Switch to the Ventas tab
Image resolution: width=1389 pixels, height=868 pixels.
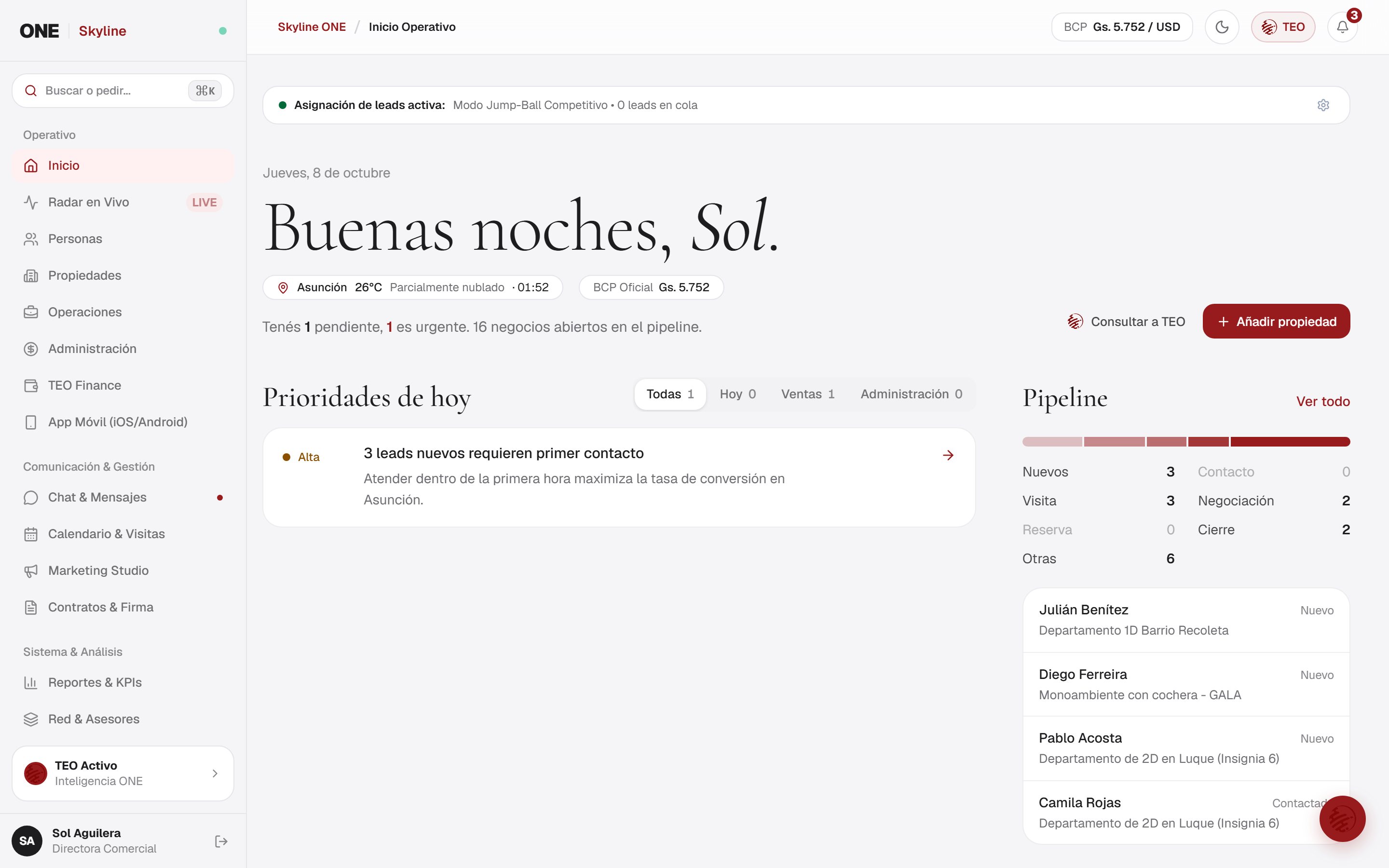tap(807, 394)
